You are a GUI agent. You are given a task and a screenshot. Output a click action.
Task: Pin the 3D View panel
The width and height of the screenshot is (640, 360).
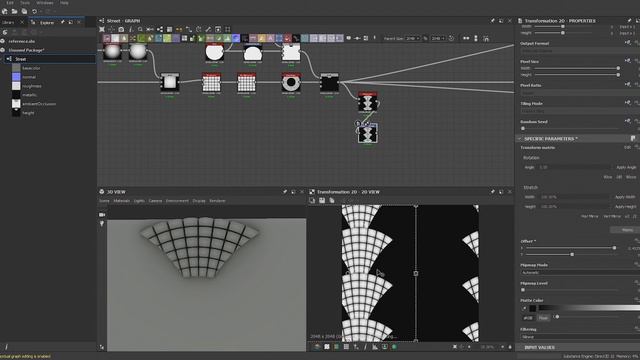(x=285, y=191)
